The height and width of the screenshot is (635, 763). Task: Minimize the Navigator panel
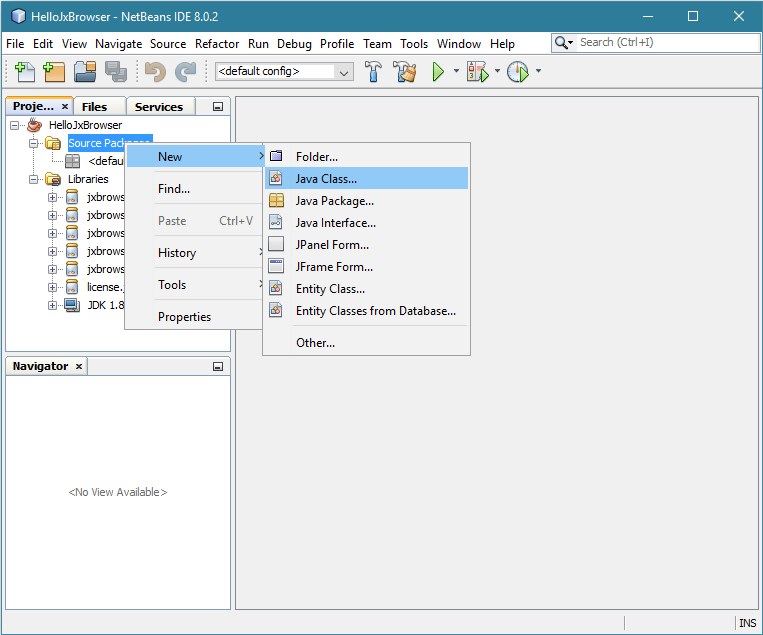(x=218, y=366)
